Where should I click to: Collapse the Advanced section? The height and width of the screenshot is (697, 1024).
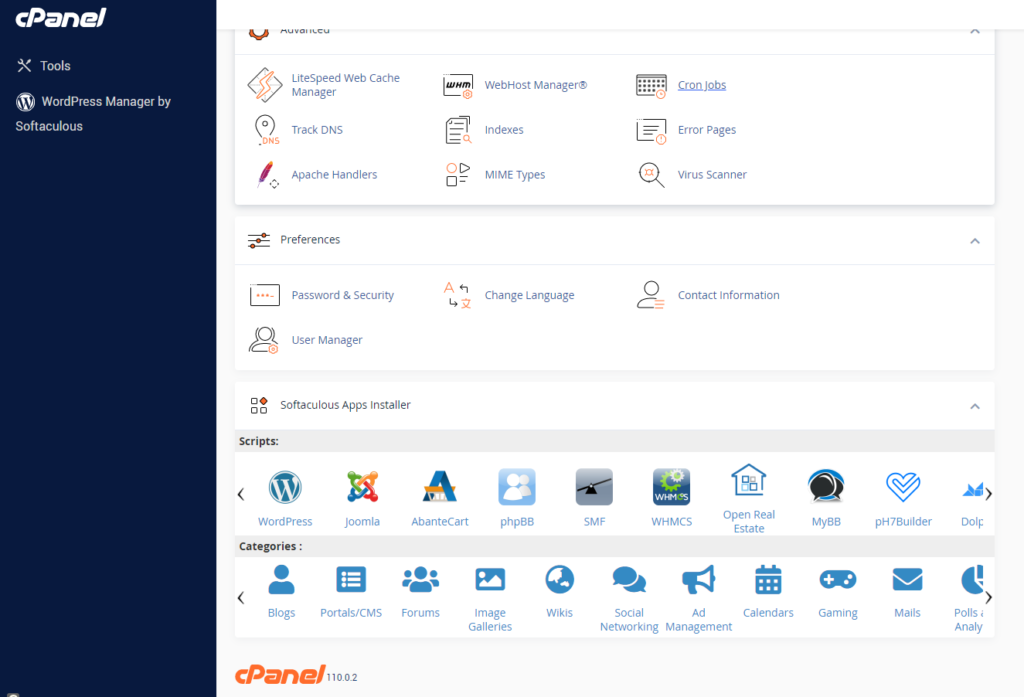pyautogui.click(x=975, y=31)
